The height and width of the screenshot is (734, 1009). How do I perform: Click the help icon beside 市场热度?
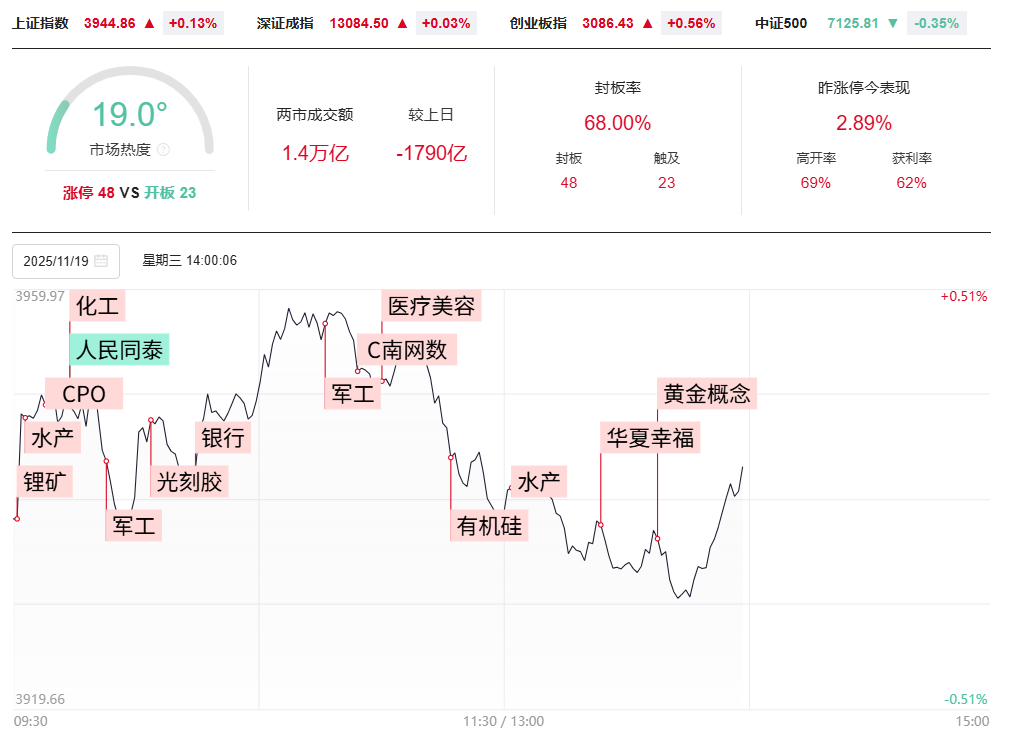tap(164, 150)
